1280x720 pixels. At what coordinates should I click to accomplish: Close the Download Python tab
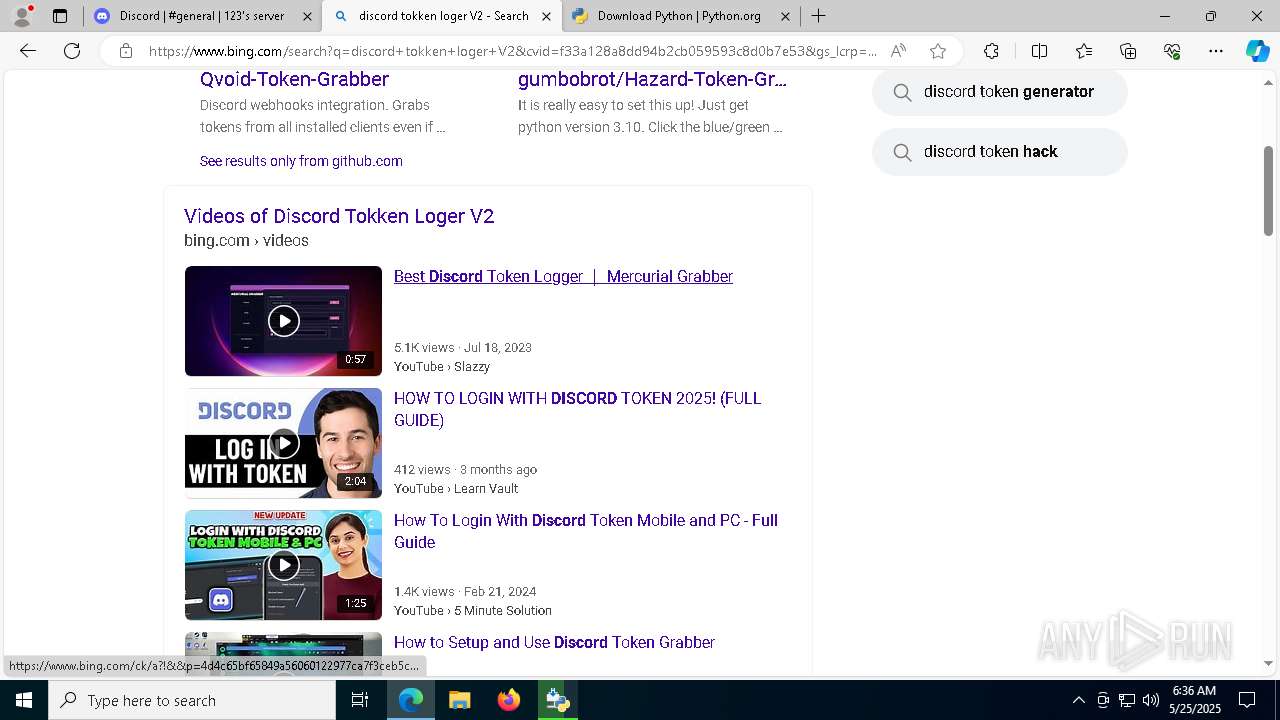785,16
